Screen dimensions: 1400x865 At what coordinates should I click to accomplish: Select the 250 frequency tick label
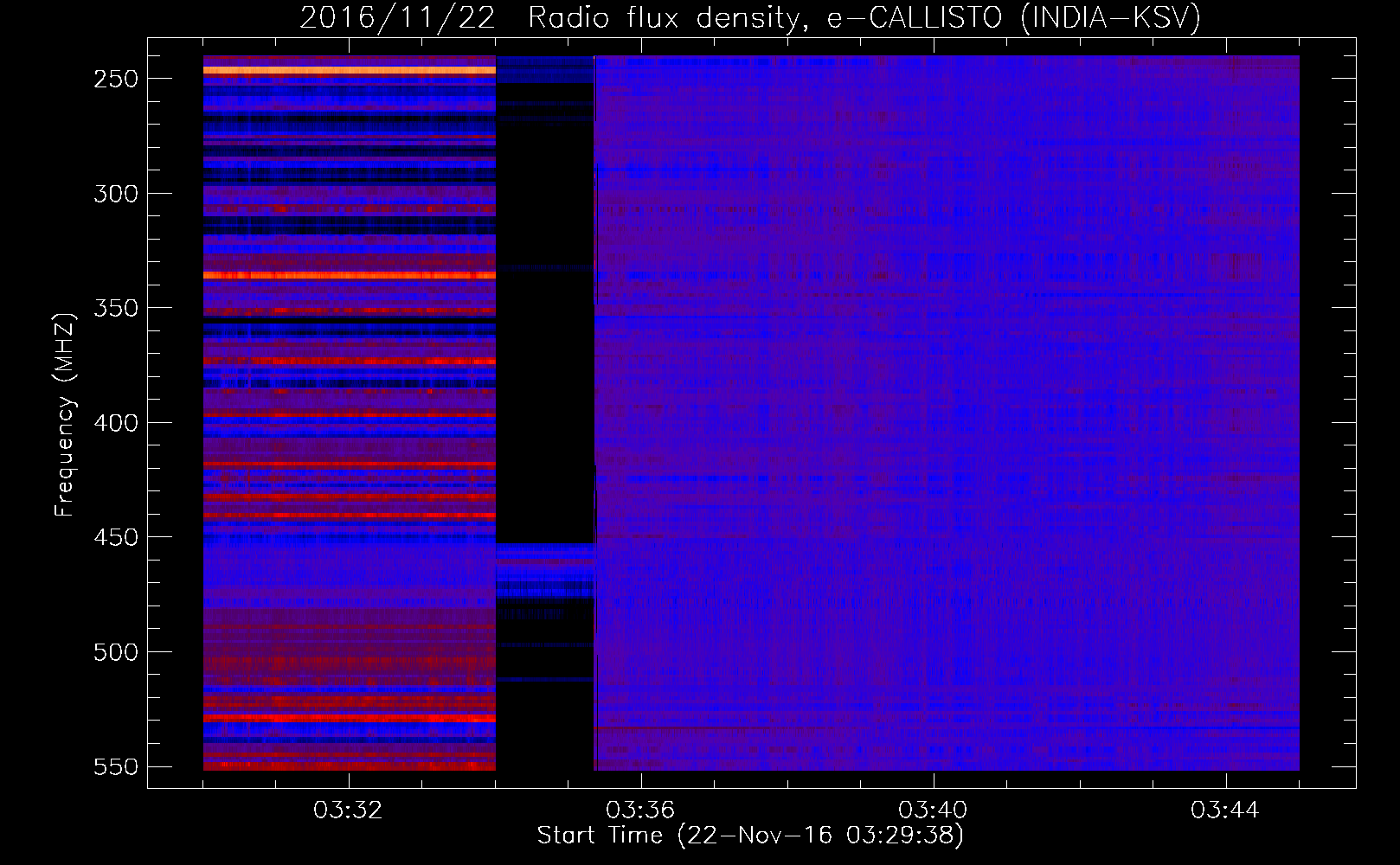click(116, 79)
